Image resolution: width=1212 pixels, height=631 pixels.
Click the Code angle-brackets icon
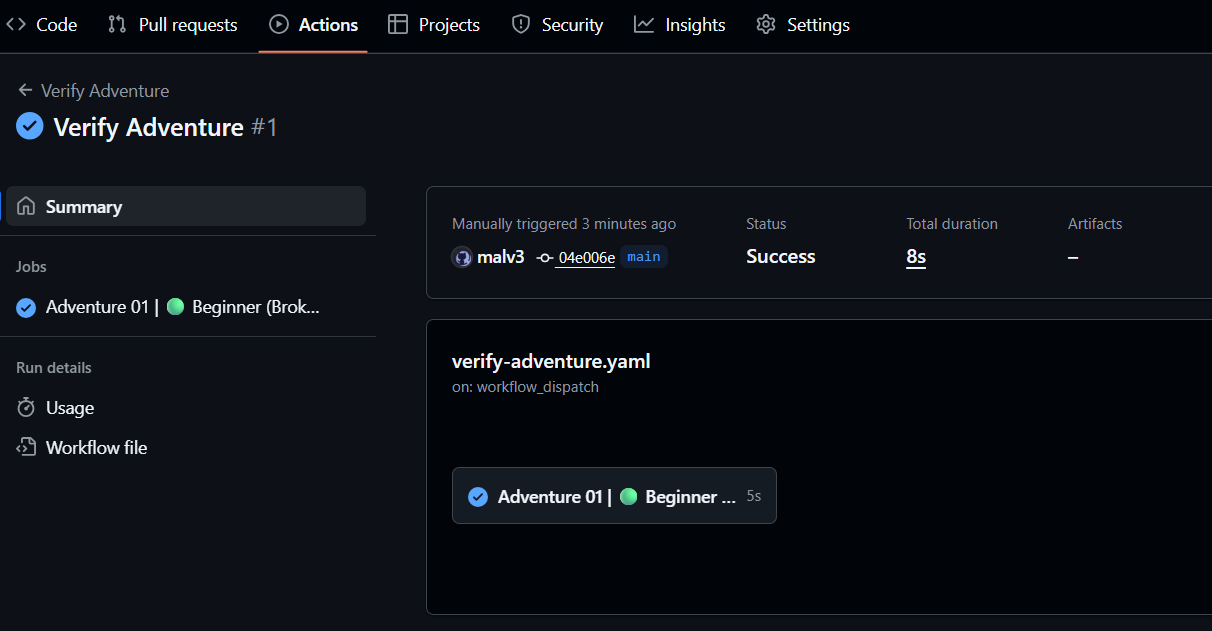click(x=16, y=25)
